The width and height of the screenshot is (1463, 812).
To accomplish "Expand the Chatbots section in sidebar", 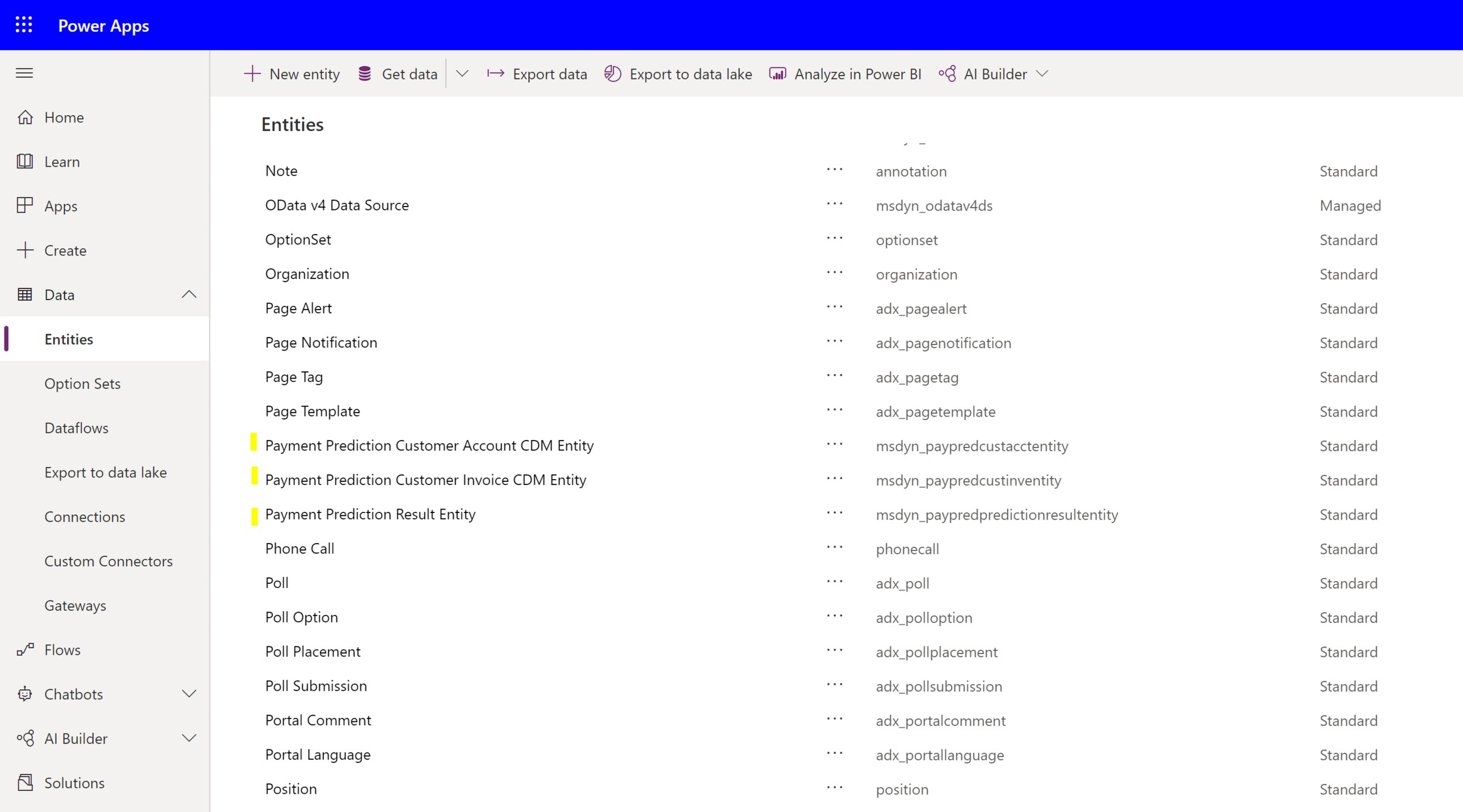I will [x=188, y=694].
